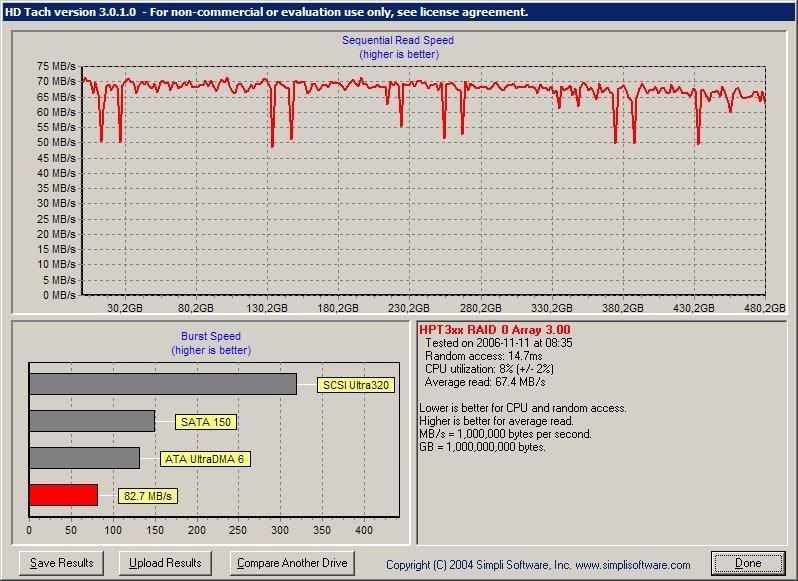The height and width of the screenshot is (581, 798).
Task: Click the Save Results button
Action: pos(61,563)
